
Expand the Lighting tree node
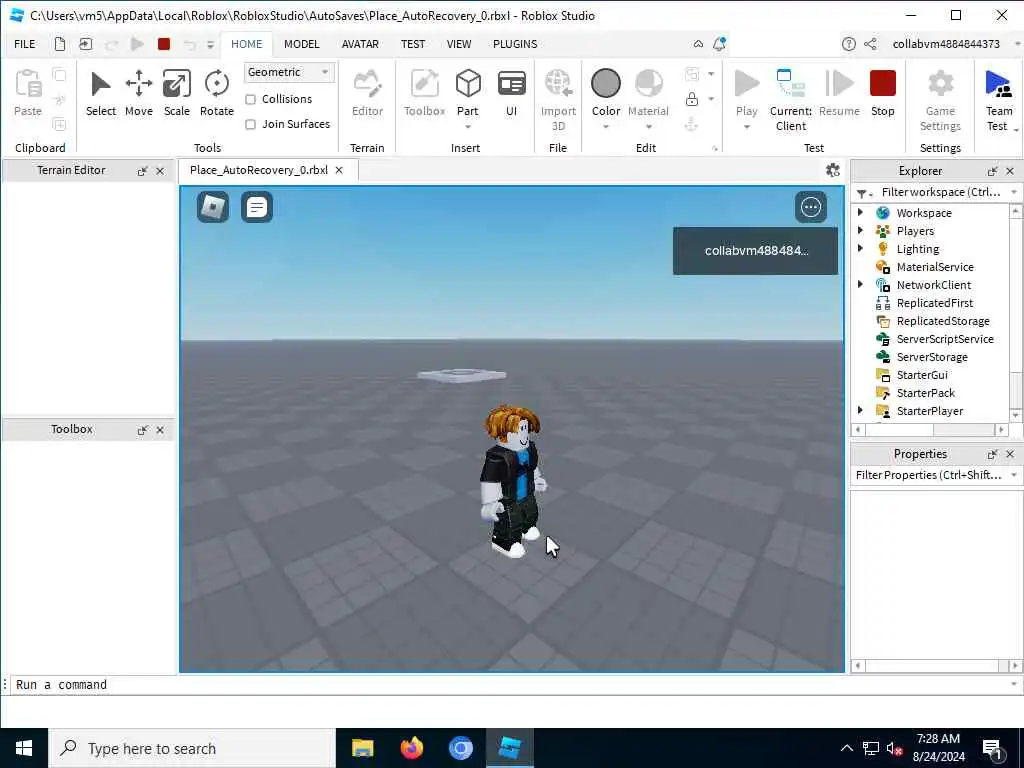860,248
